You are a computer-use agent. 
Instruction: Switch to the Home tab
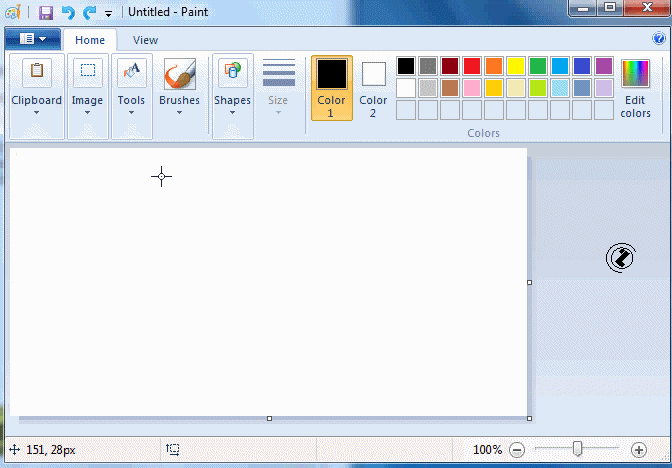(x=90, y=40)
